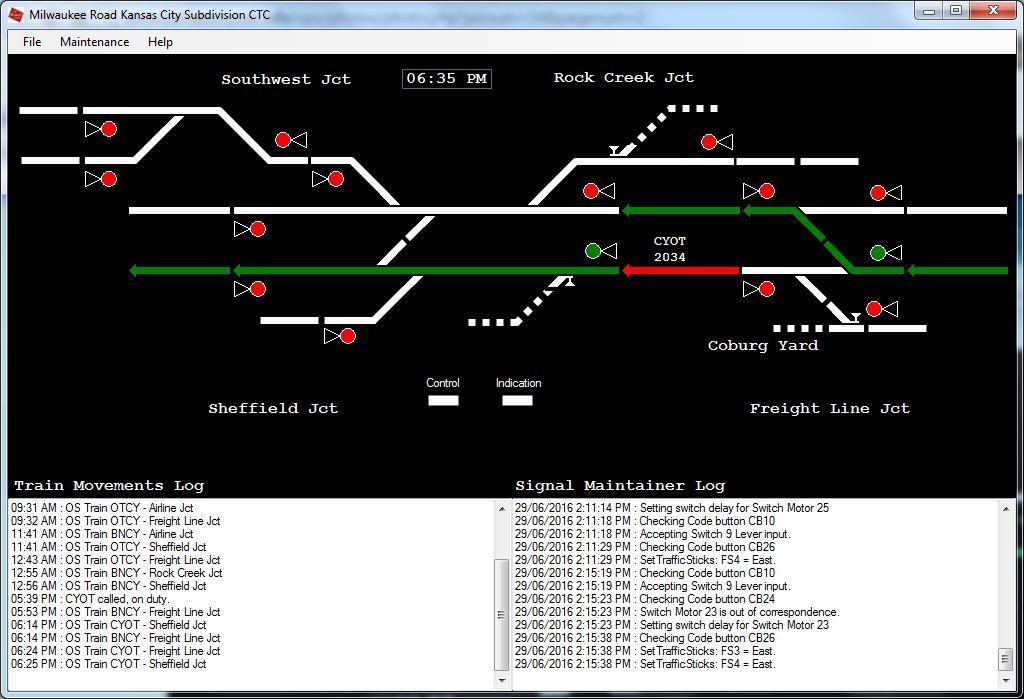
Task: Click Signal Maintainer Log scrollbar thumb
Action: tap(1006, 659)
